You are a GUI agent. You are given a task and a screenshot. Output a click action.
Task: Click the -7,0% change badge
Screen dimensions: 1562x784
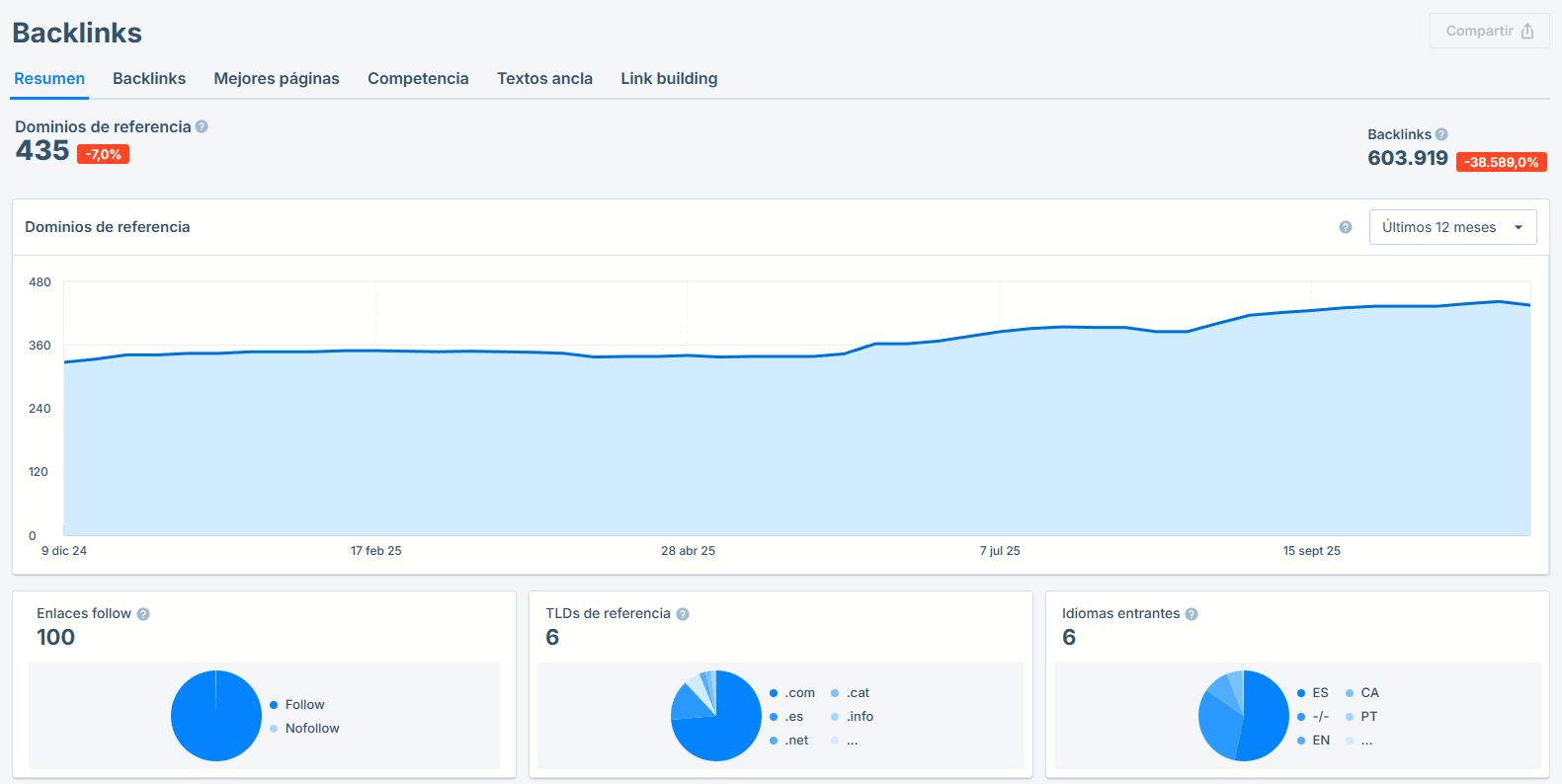tap(103, 154)
